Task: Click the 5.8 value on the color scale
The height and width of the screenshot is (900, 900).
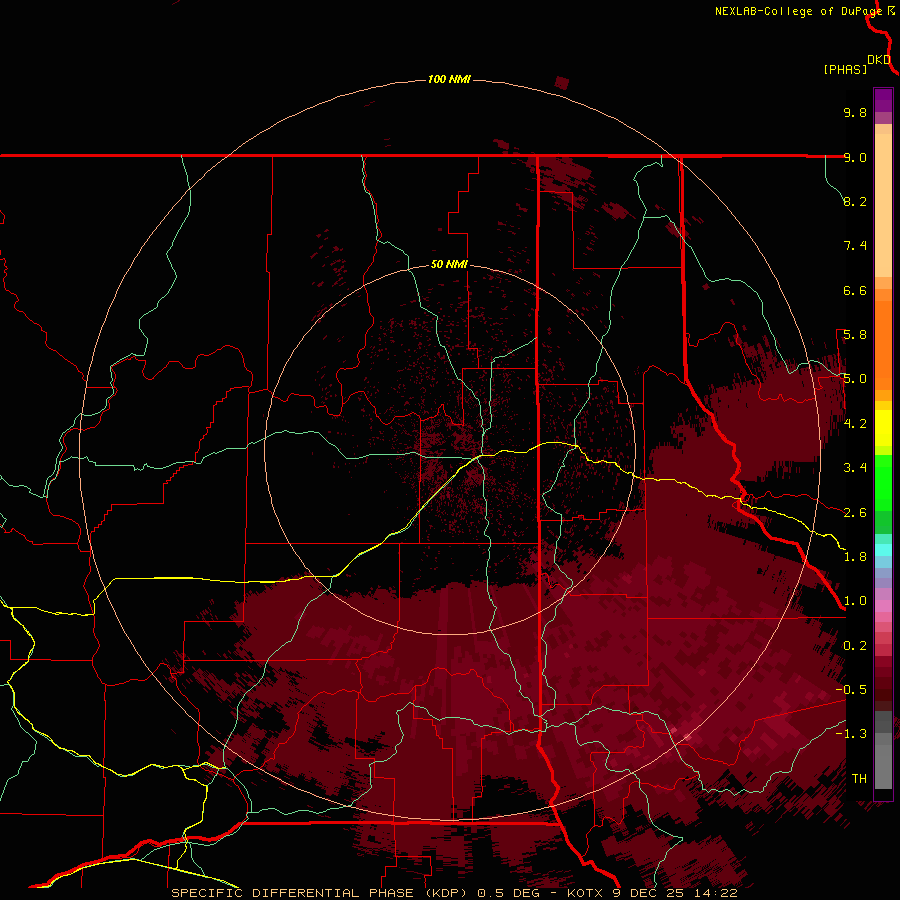Action: coord(855,335)
